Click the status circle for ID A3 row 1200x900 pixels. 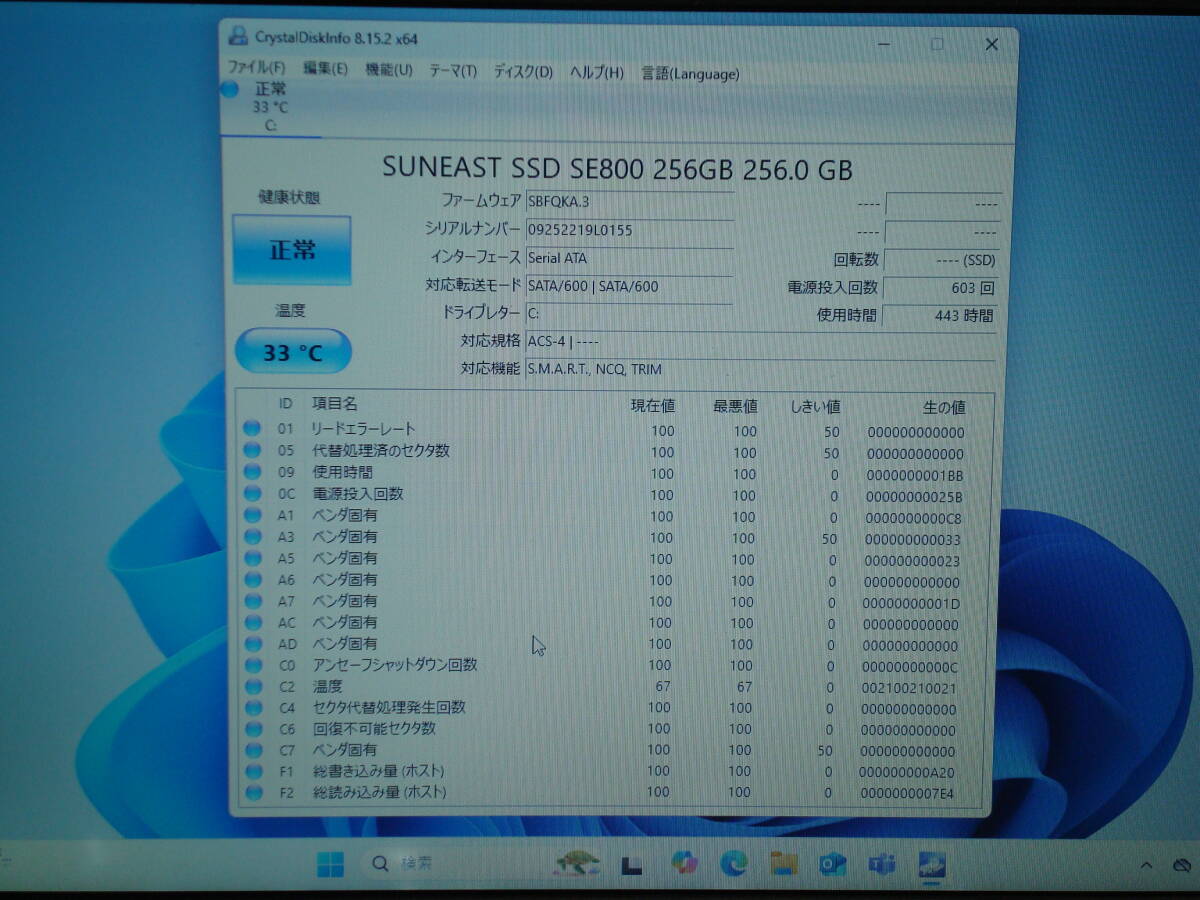coord(252,537)
